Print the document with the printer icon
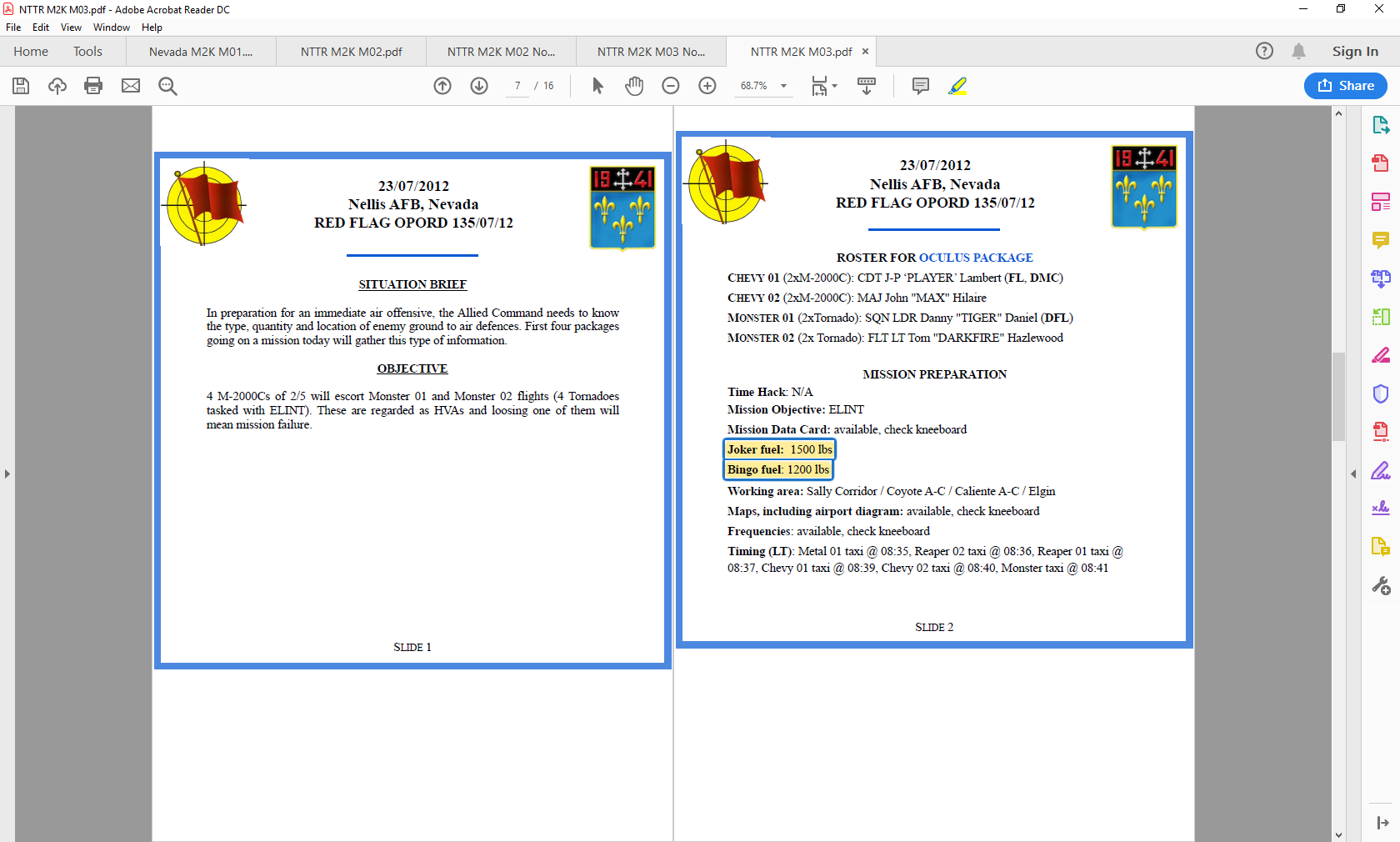The width and height of the screenshot is (1400, 842). [x=93, y=86]
